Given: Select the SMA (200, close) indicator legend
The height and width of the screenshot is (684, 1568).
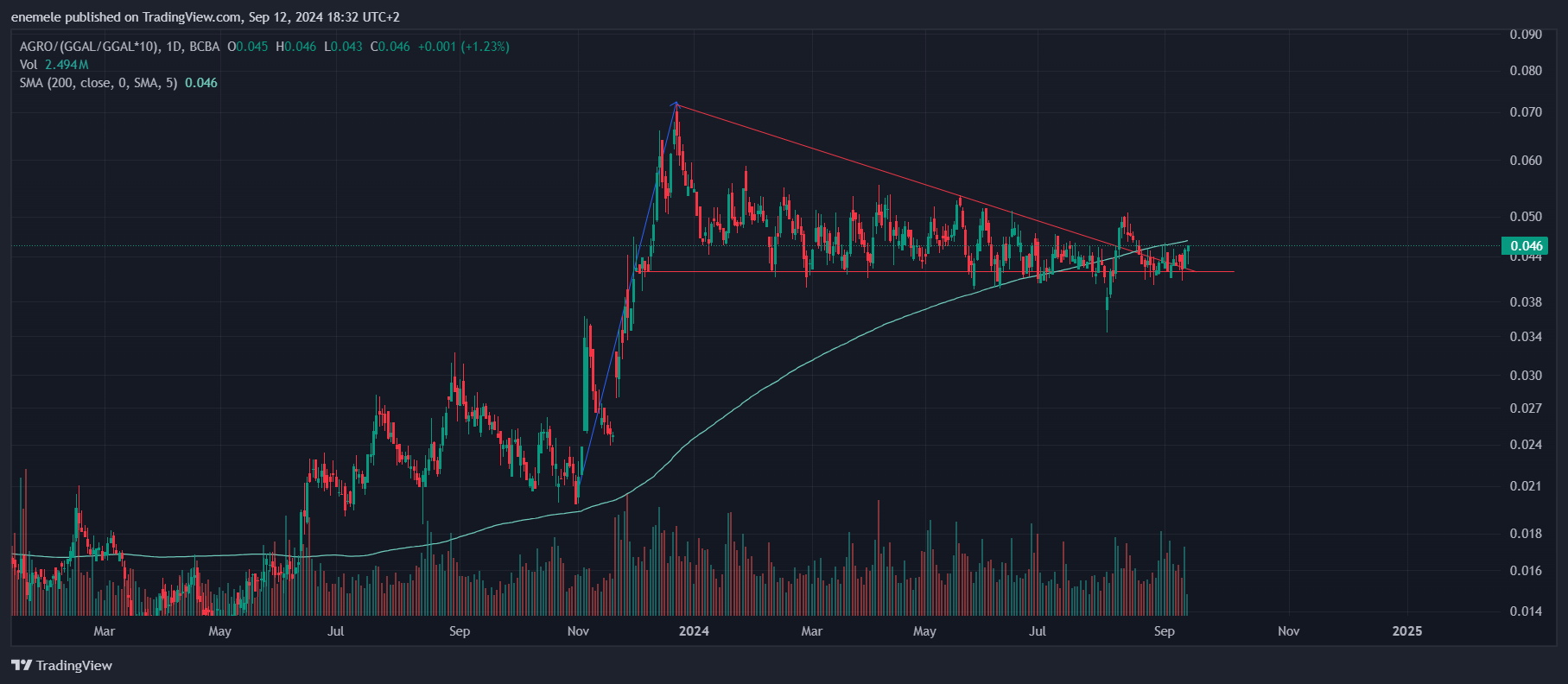Looking at the screenshot, I should 98,83.
